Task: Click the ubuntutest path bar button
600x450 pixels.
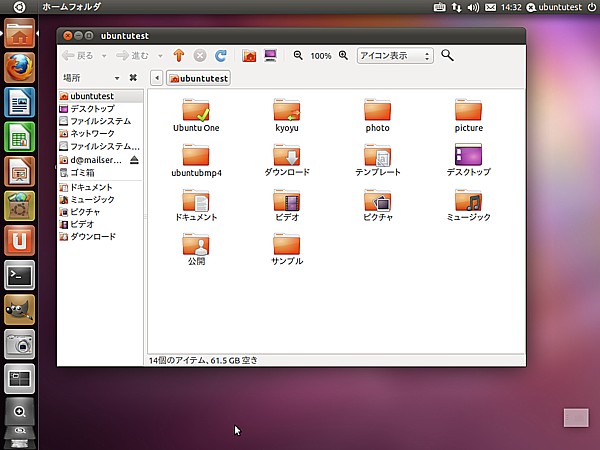Action: (198, 78)
